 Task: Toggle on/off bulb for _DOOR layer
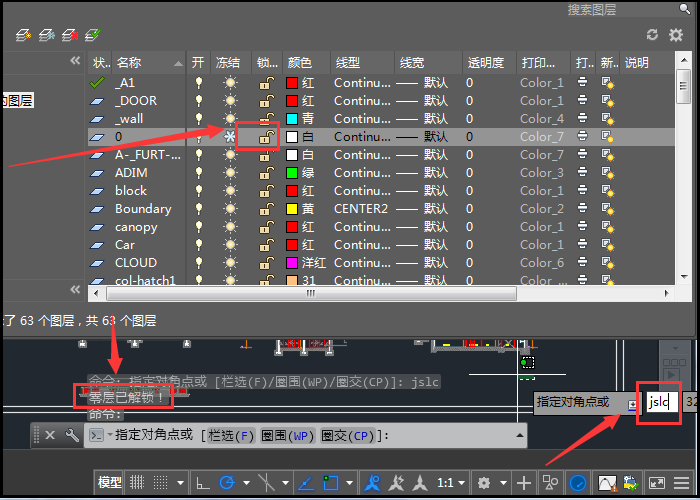[199, 100]
